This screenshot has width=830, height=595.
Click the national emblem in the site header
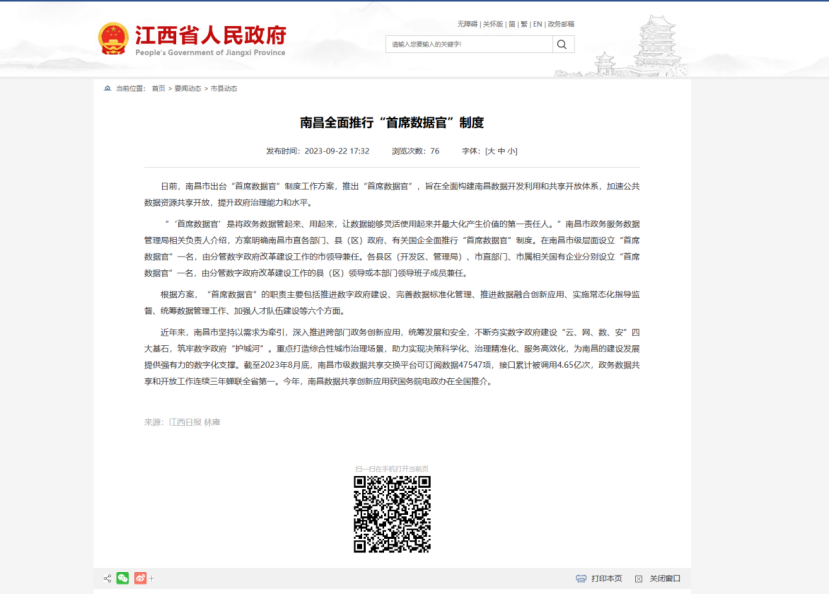(x=113, y=36)
